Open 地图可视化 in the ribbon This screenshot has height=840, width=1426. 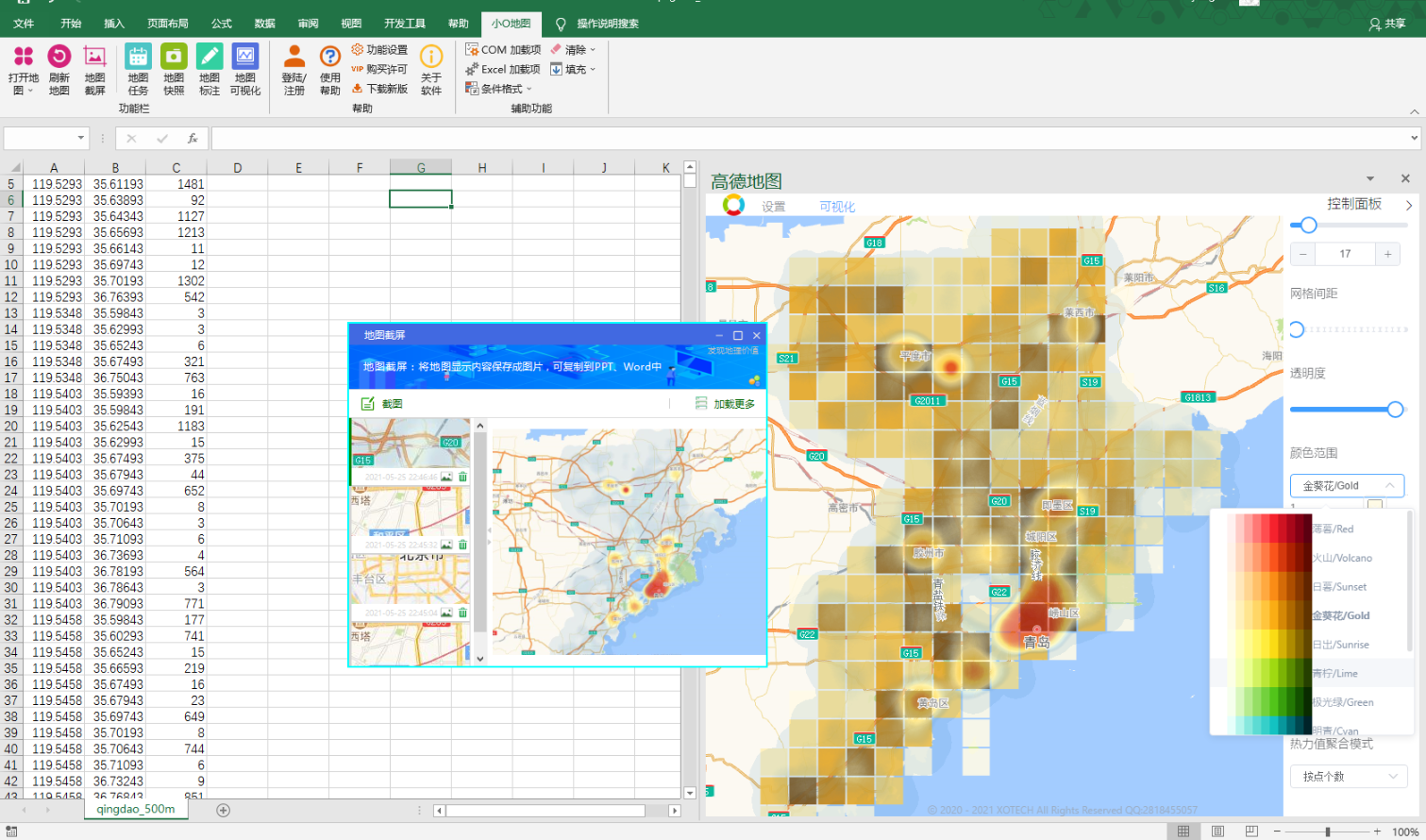(245, 70)
